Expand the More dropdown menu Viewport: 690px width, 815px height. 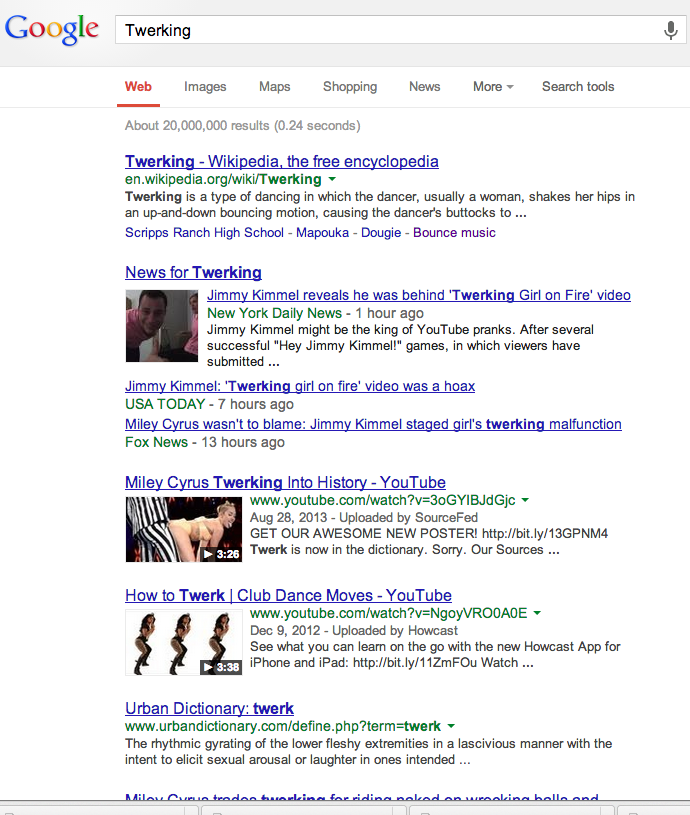[493, 87]
